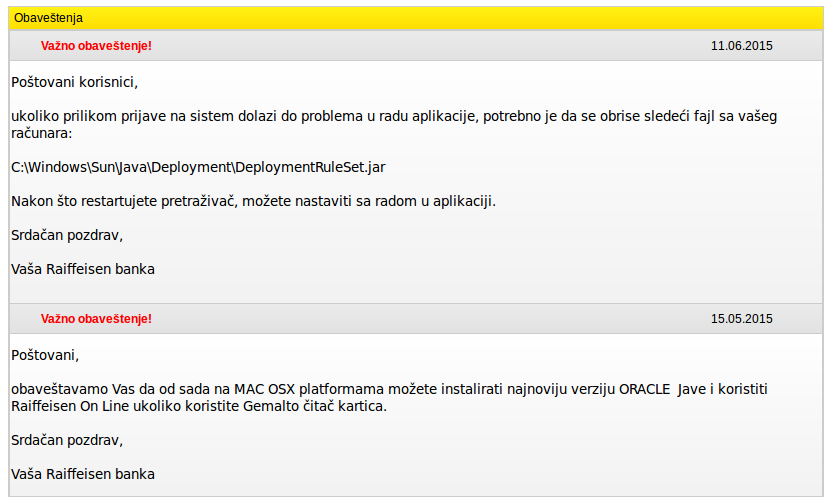
Task: Click 'Vaša Raiffeisen banka' in the 11.06.2015 notice
Action: (x=83, y=269)
